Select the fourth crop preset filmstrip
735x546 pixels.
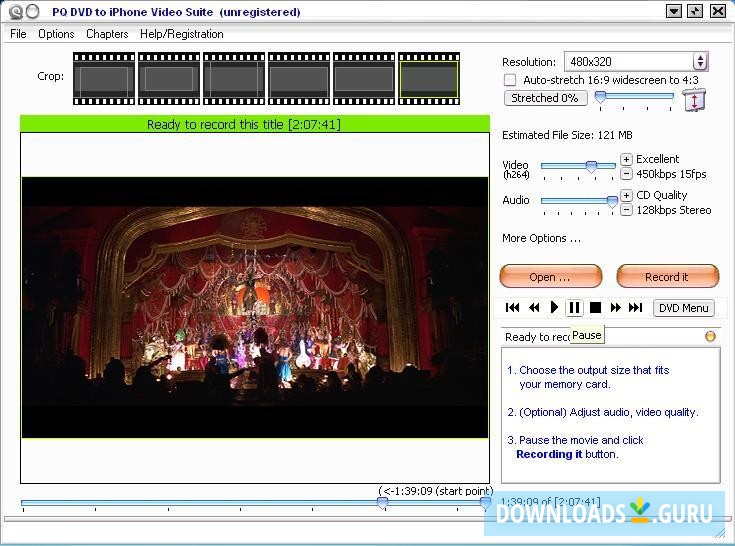299,78
